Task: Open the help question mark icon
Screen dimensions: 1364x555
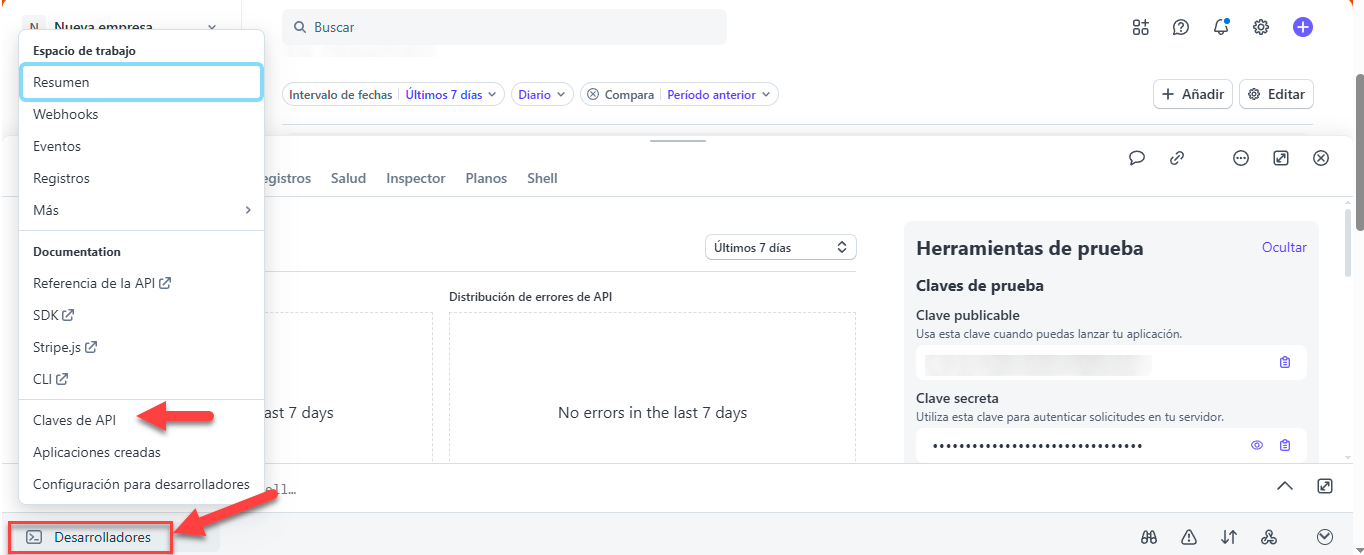Action: [1181, 27]
